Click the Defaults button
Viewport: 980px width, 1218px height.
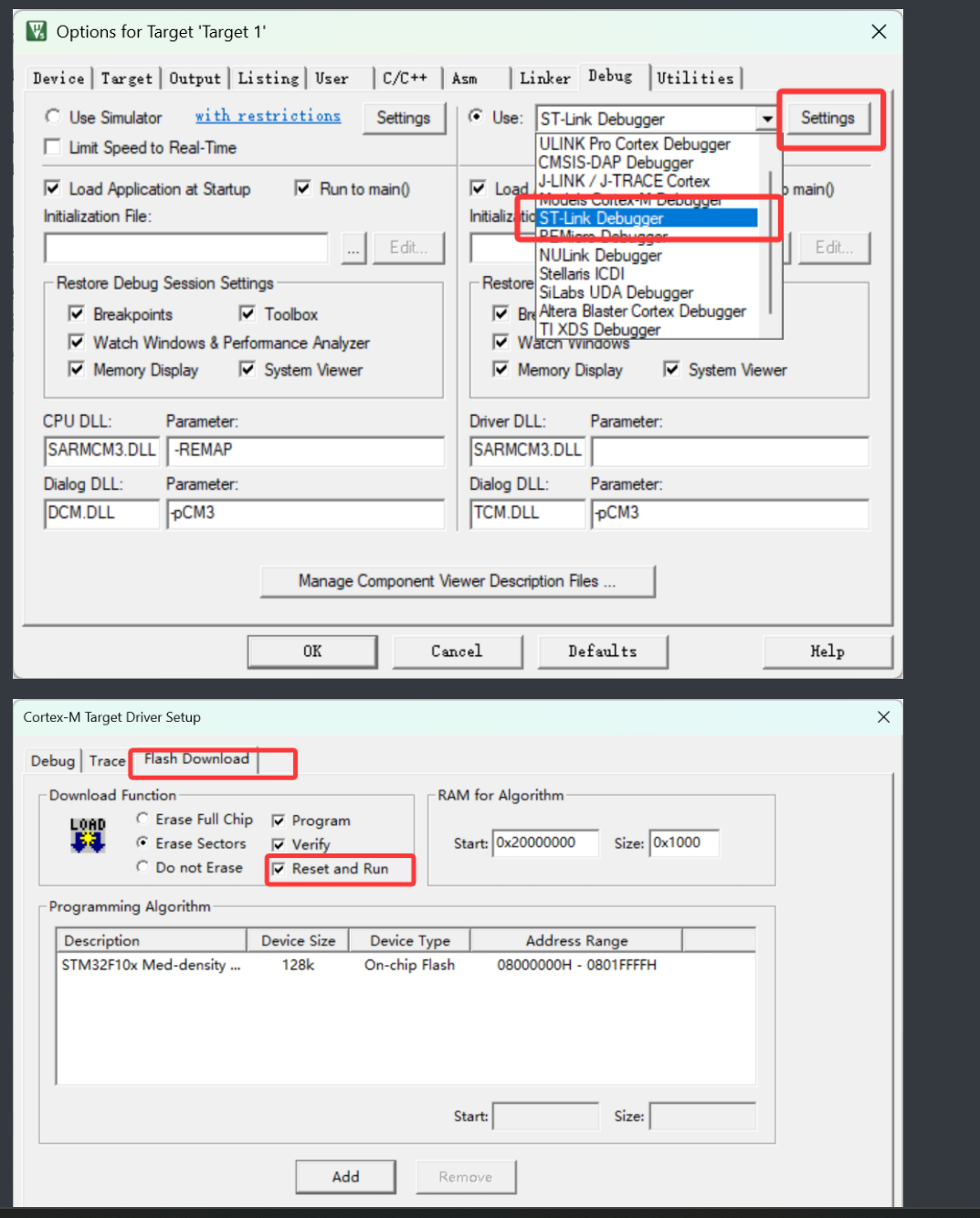[x=603, y=651]
